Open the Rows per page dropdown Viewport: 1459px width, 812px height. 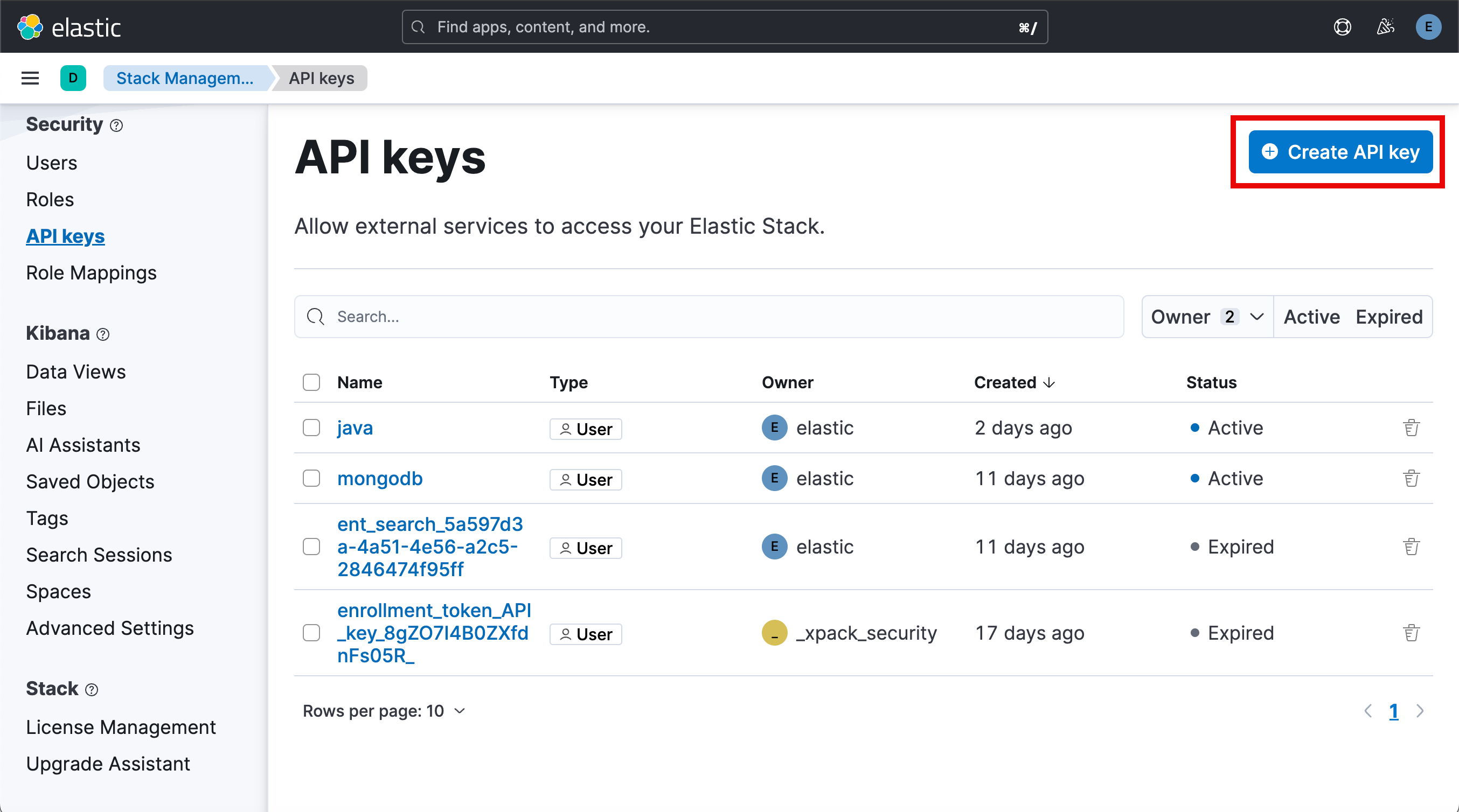click(x=384, y=711)
